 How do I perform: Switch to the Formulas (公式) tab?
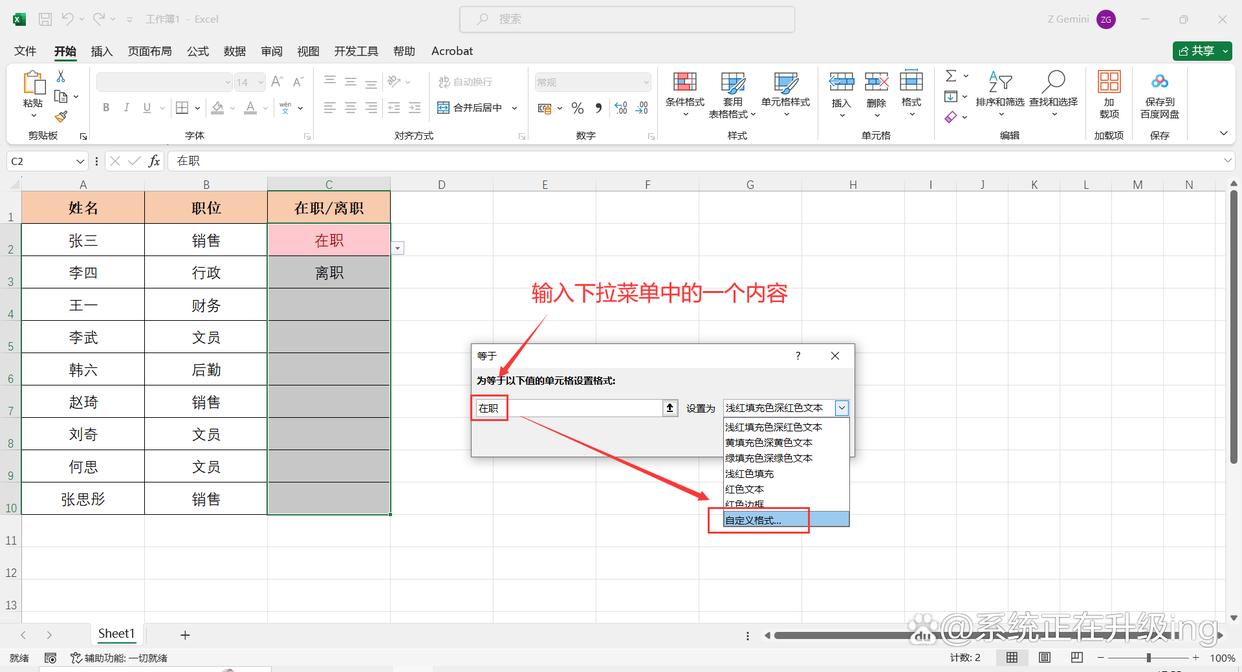198,51
